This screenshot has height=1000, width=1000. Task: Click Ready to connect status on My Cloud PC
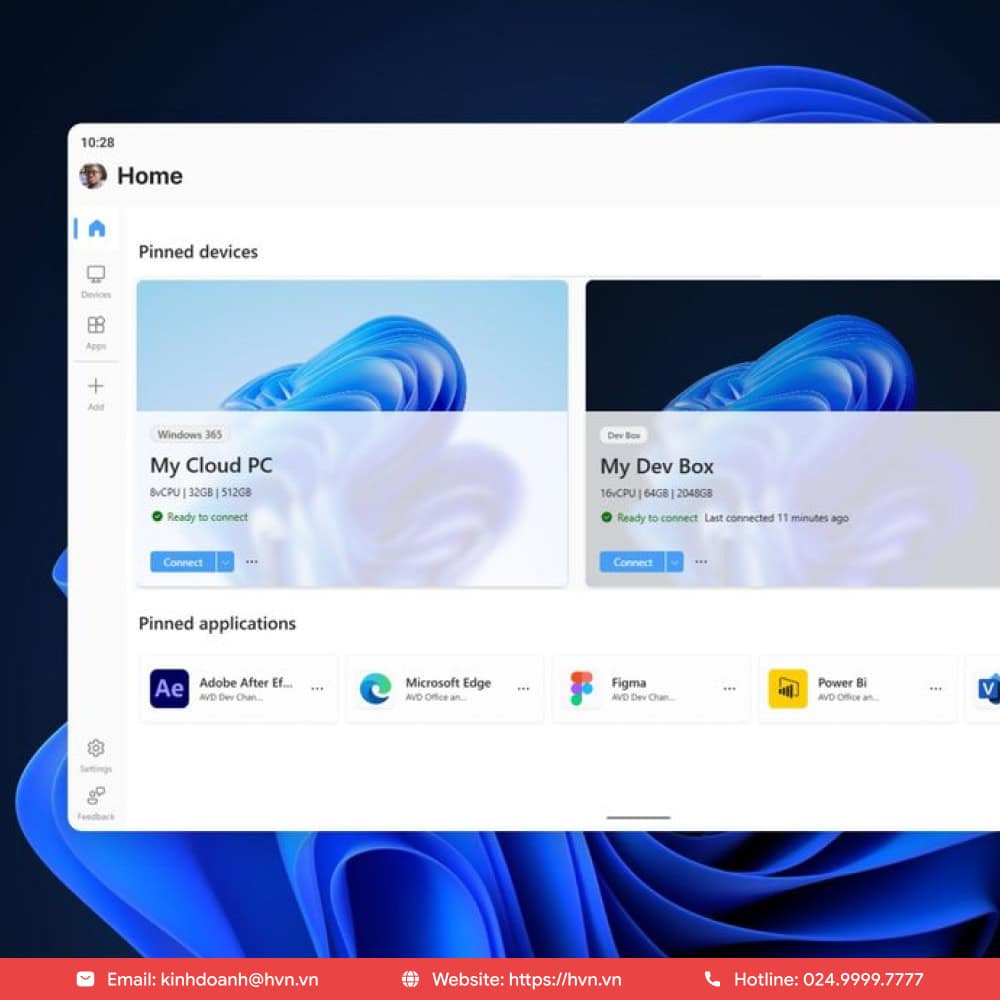(200, 517)
